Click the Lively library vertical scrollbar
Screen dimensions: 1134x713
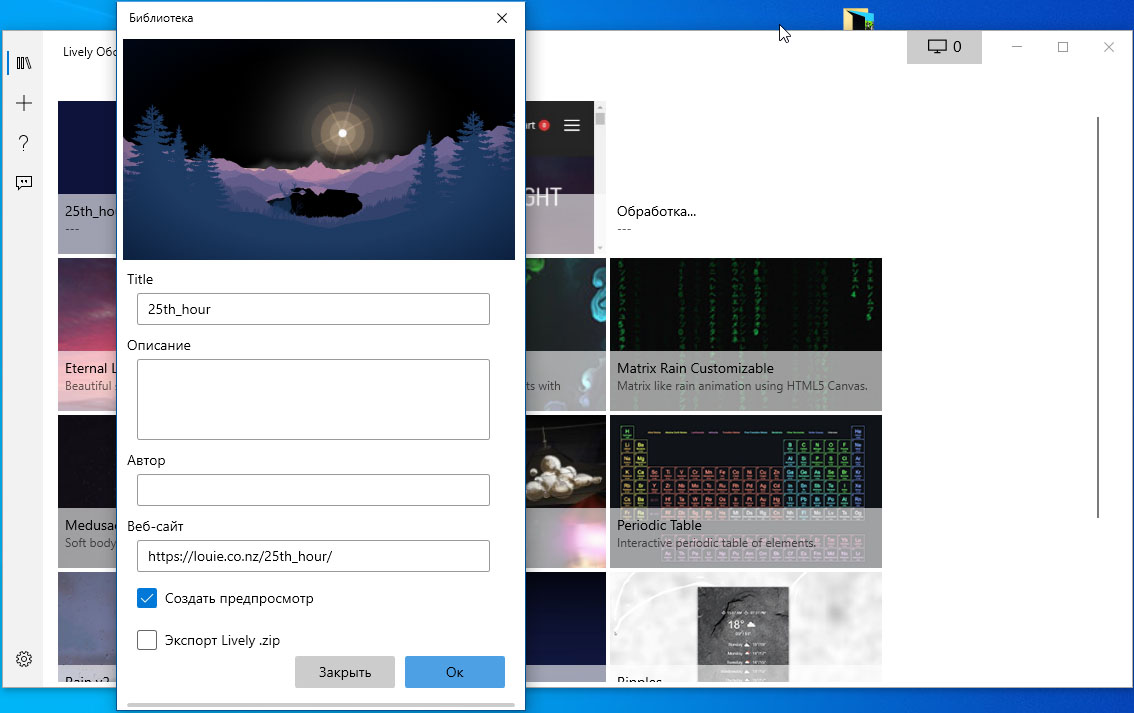1097,317
